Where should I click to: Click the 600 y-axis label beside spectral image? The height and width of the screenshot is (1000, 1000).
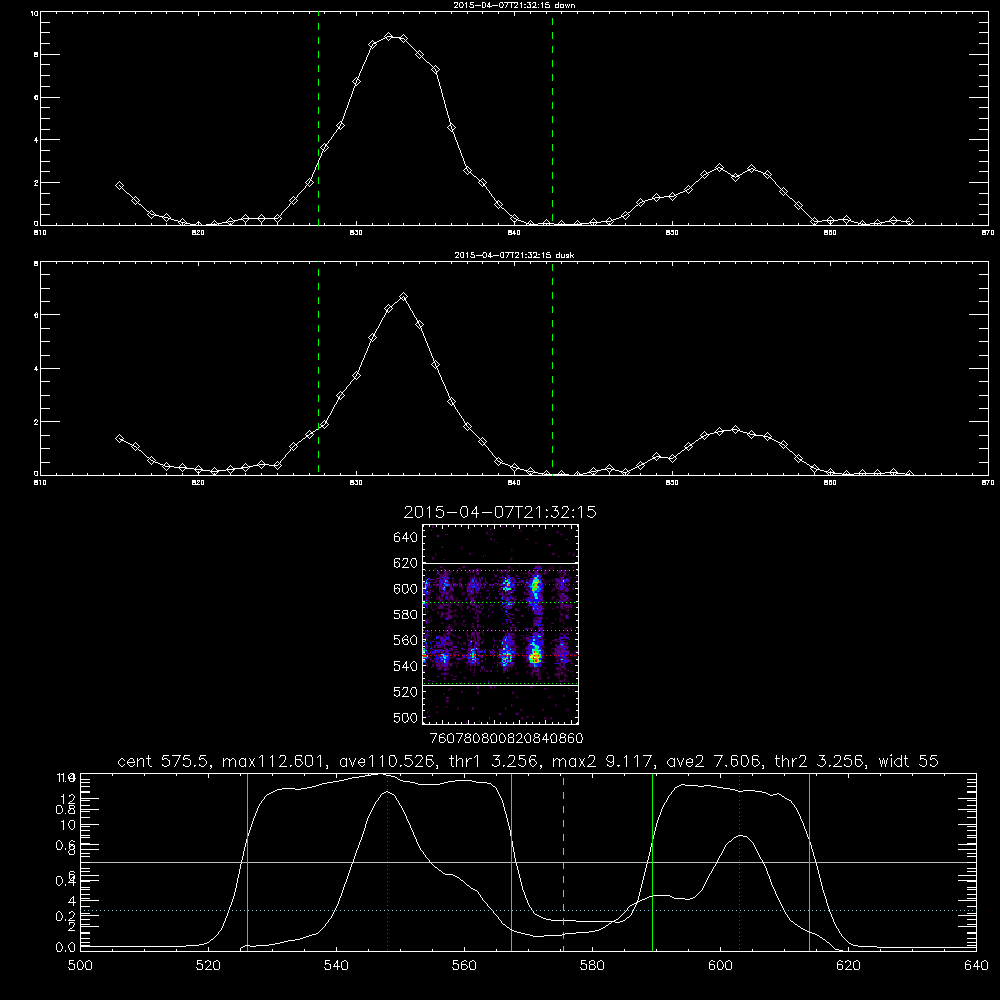pos(405,589)
